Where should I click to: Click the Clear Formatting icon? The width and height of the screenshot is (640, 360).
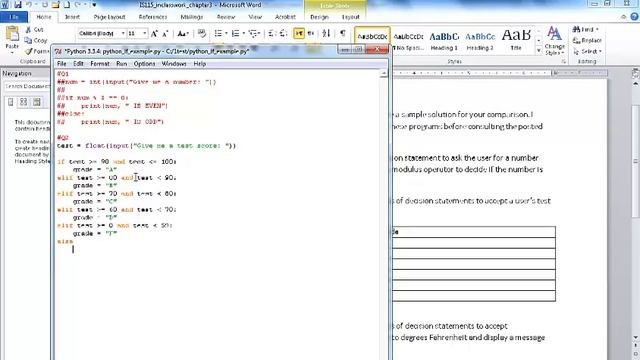coord(202,33)
